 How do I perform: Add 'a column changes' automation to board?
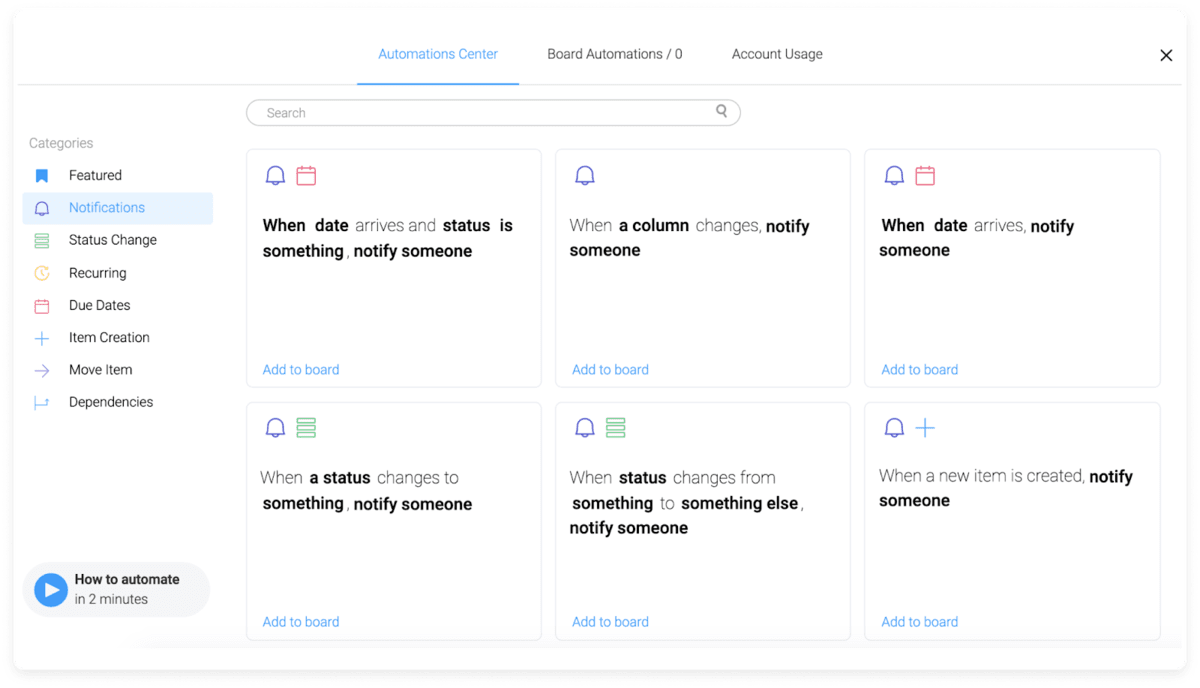tap(610, 370)
